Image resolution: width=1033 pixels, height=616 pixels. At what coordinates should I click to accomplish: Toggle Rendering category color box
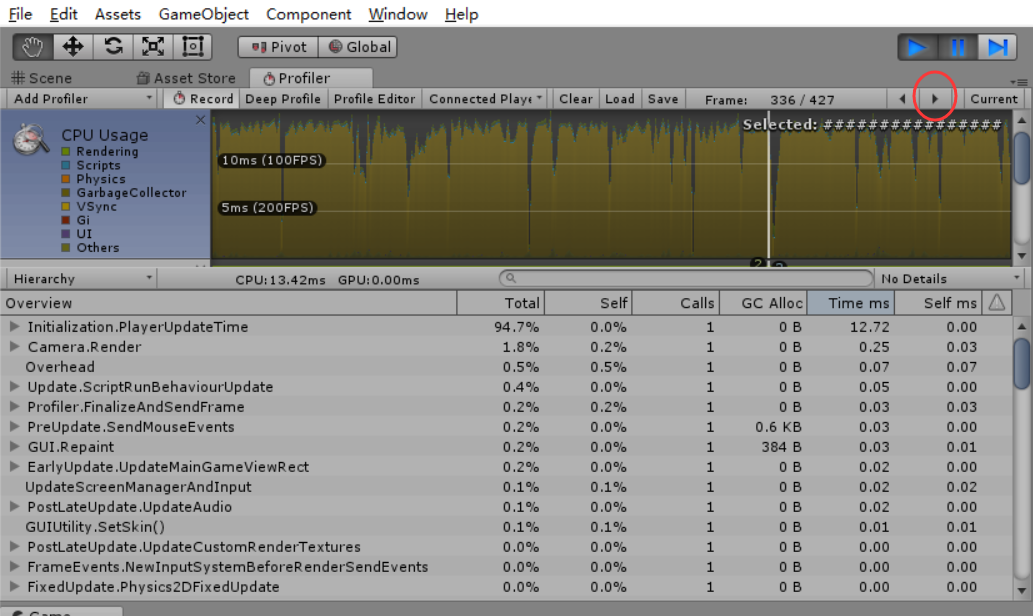(66, 152)
